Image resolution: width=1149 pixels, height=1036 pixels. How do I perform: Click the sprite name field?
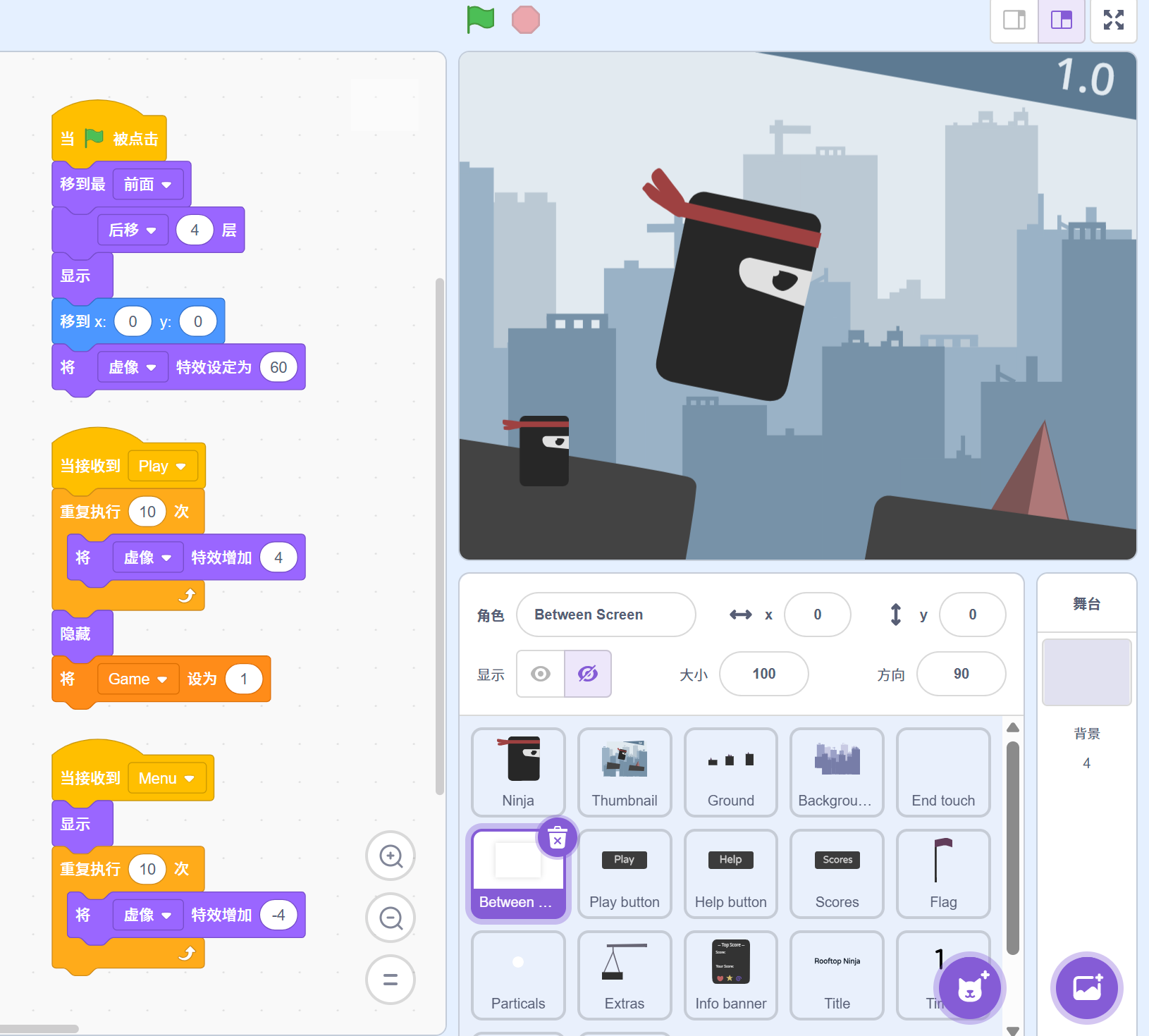pos(606,615)
